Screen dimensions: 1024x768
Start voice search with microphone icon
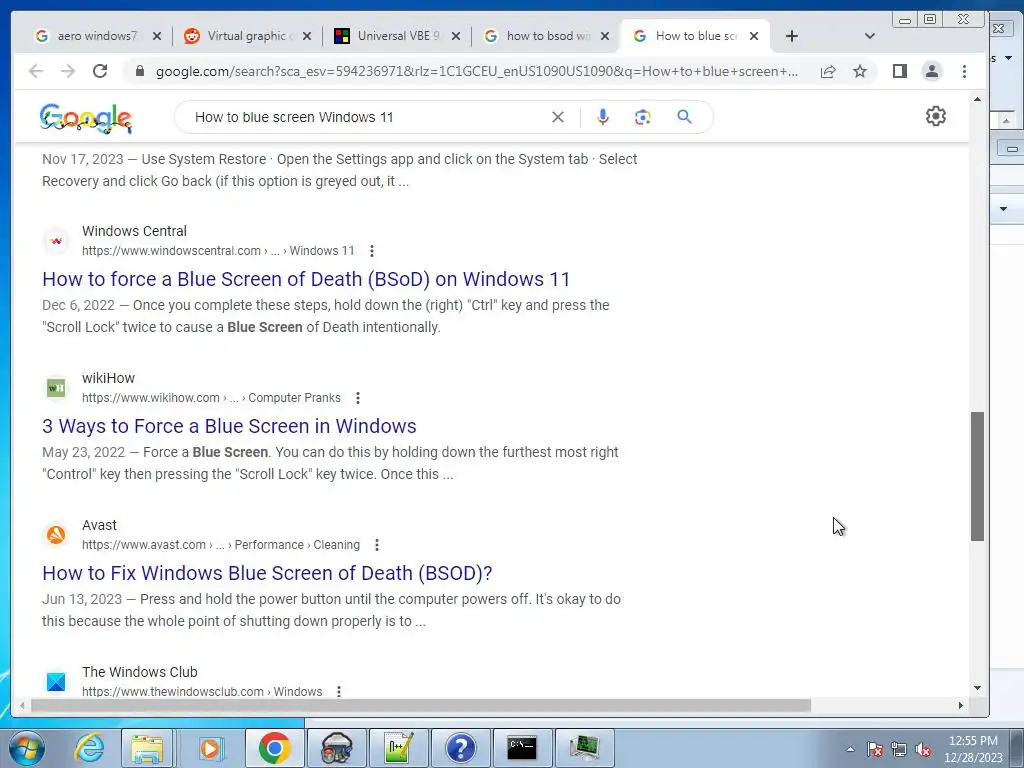[x=603, y=117]
